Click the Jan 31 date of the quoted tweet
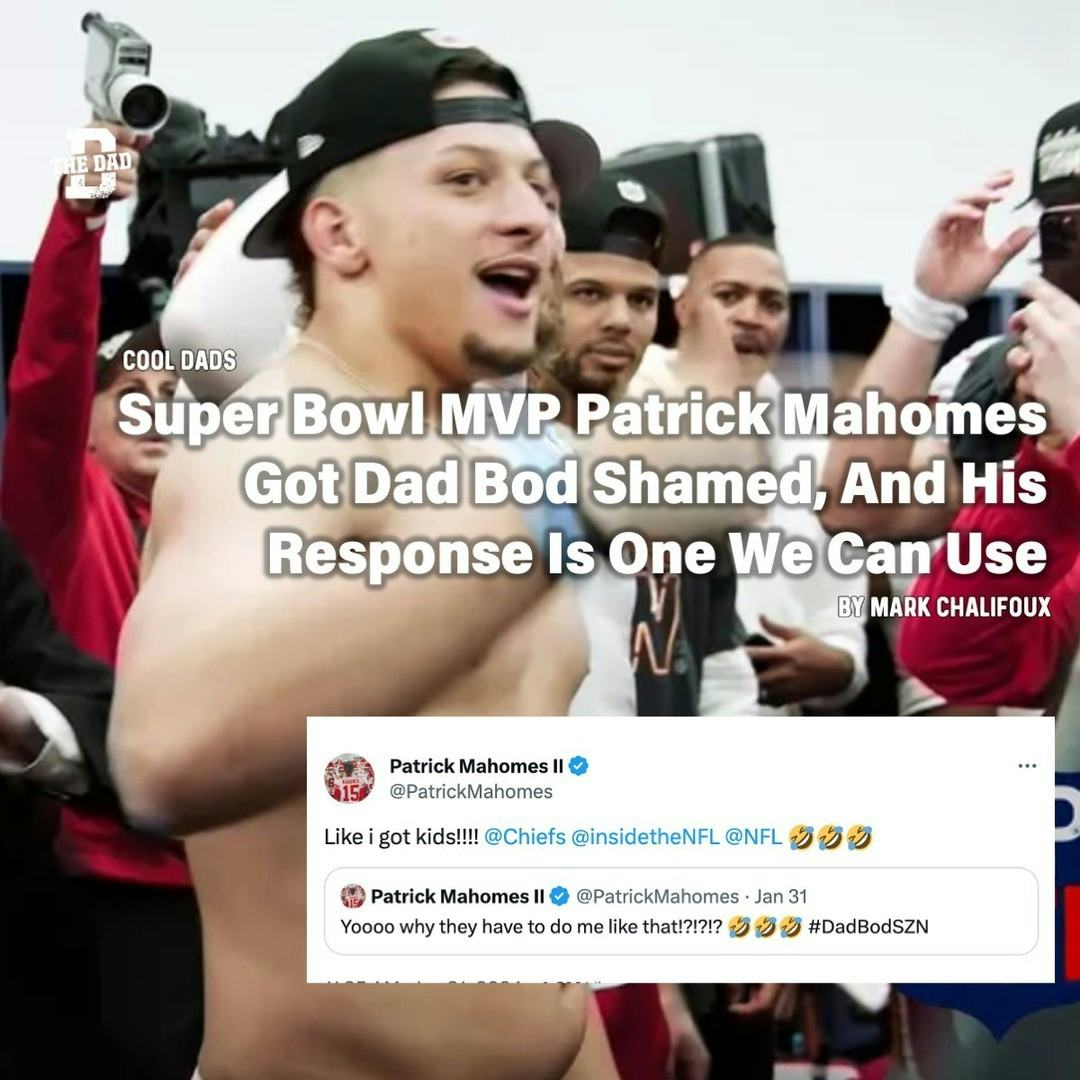1080x1080 pixels. pyautogui.click(x=780, y=896)
